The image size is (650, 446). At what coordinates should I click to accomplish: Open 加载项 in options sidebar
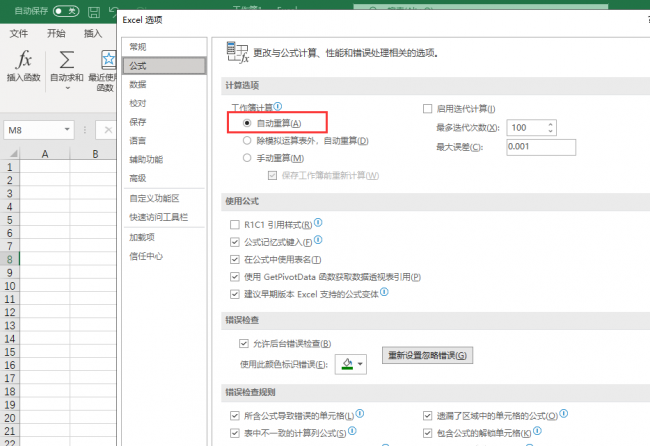pos(165,237)
